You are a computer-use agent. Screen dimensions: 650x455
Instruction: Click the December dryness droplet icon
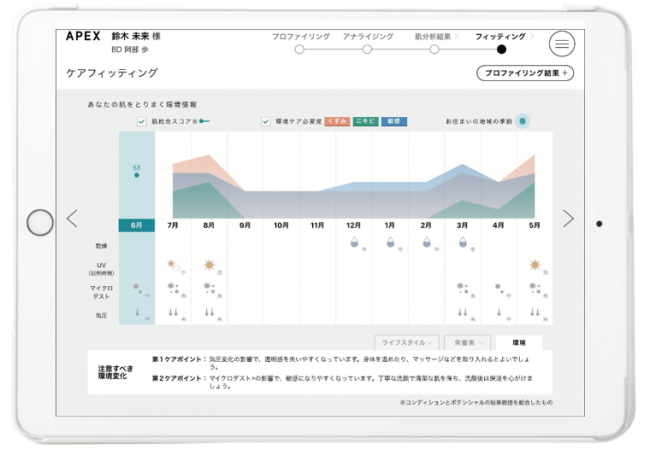[x=354, y=242]
